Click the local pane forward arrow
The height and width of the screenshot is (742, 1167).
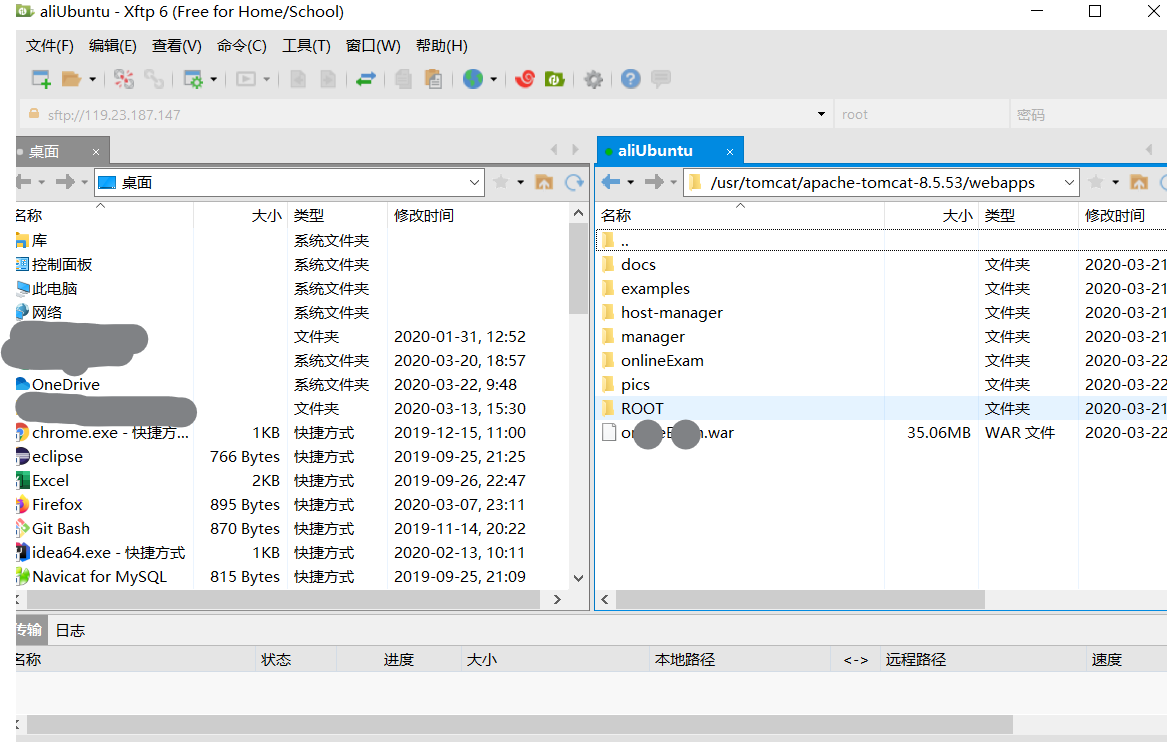(65, 182)
